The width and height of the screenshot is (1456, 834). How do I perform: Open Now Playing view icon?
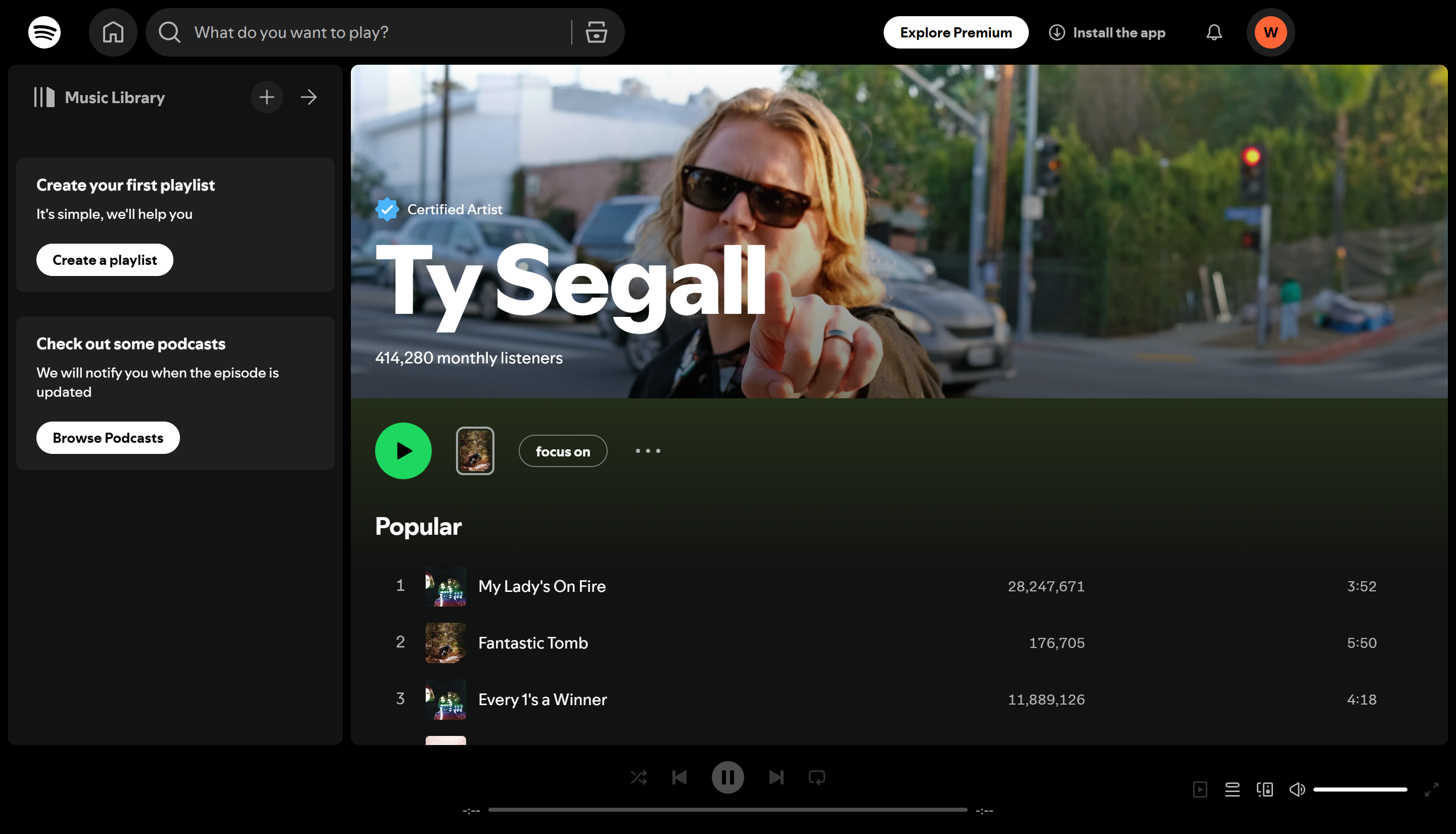pos(1200,790)
